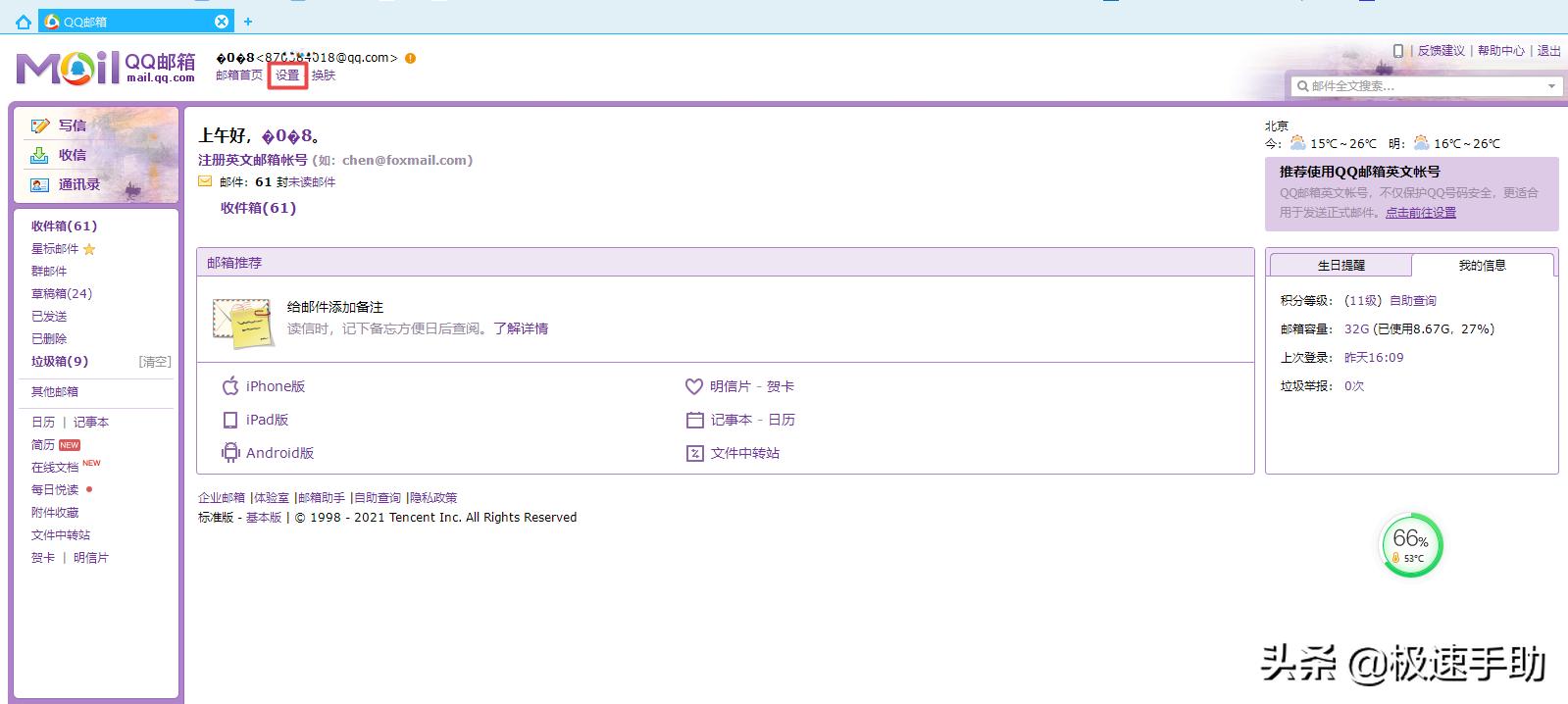Click the calendar icon for 记事本 - 日历
The image size is (1568, 704).
click(x=694, y=420)
